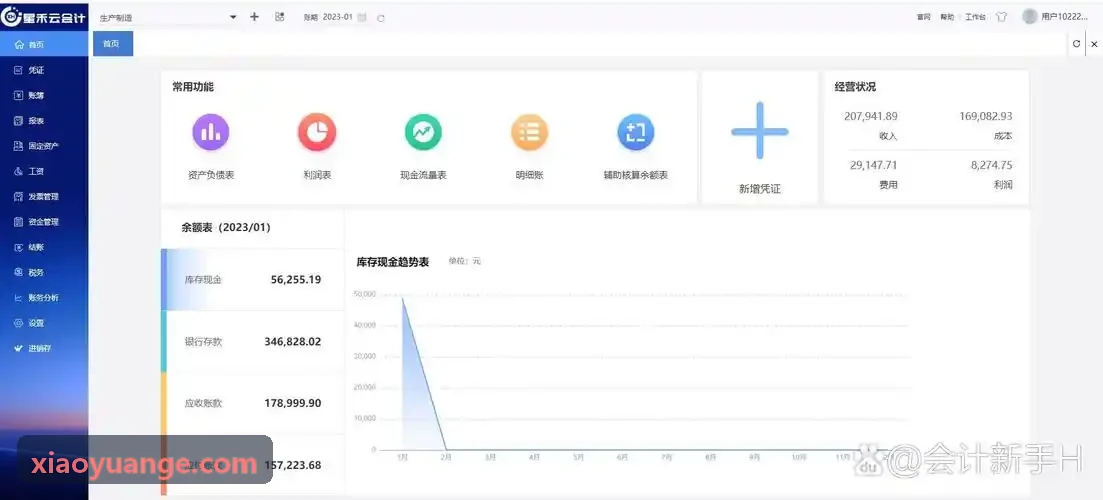Screen dimensions: 1103x500
Task: Click the 8,274.75 利润 figure
Action: pyautogui.click(x=991, y=165)
